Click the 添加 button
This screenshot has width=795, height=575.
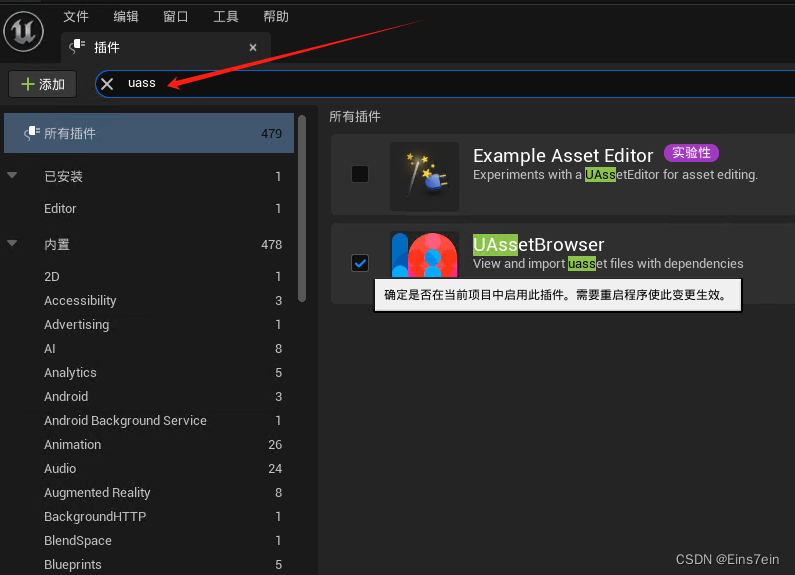43,84
